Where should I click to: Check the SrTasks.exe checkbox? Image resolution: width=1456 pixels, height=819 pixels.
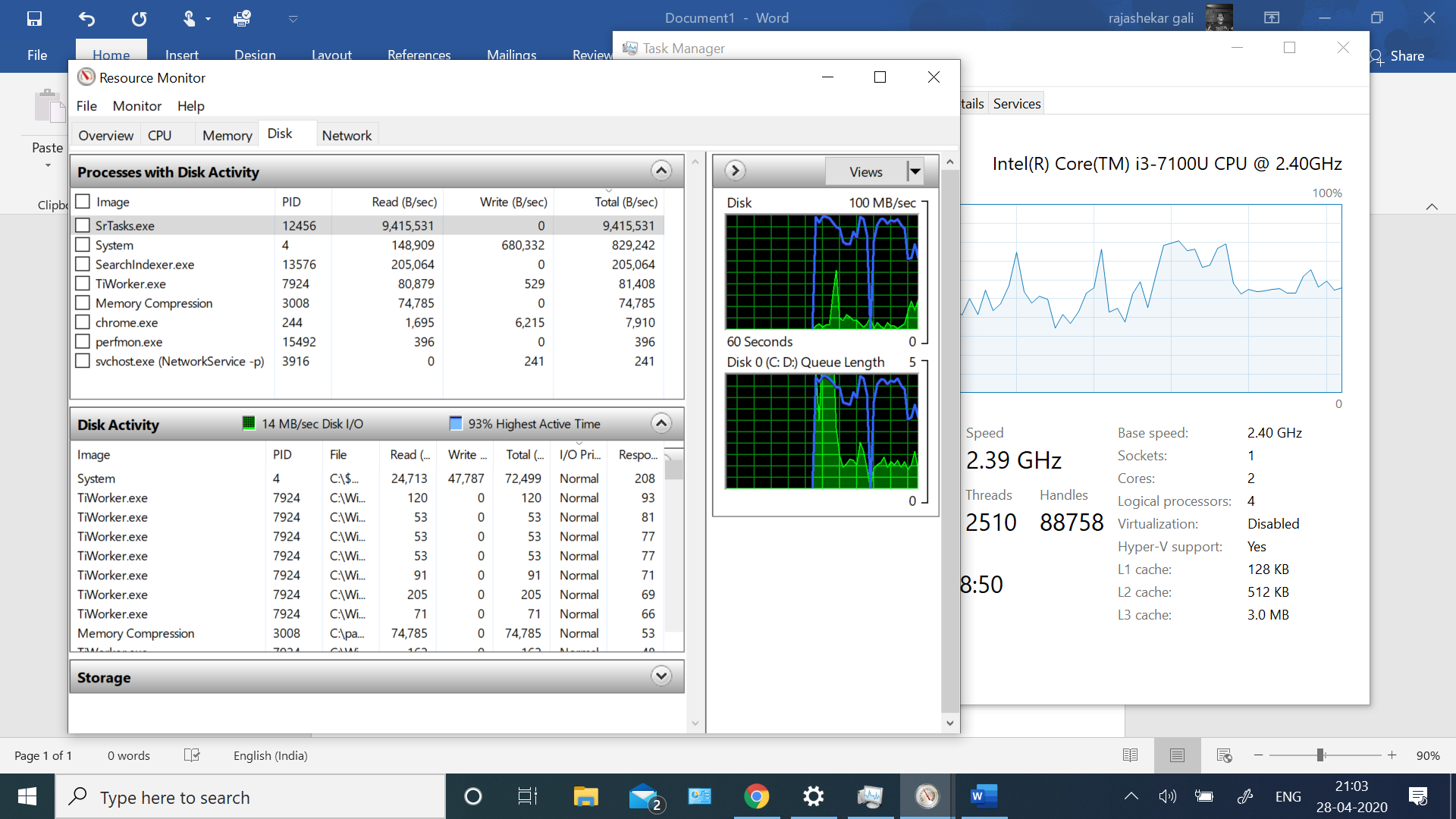click(83, 225)
